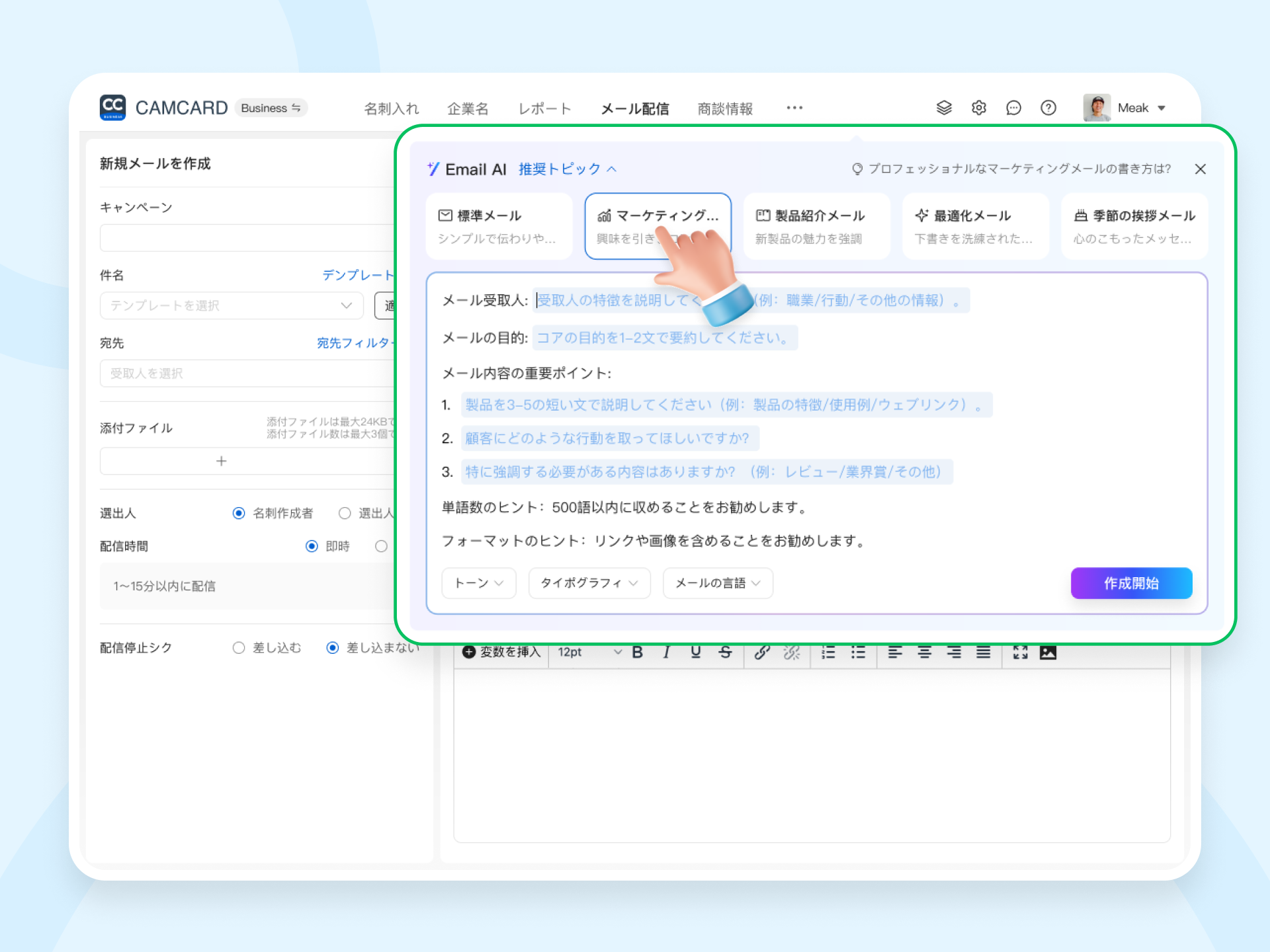Screen dimensions: 1270x952
Task: Apply strikethrough formatting
Action: tap(725, 653)
